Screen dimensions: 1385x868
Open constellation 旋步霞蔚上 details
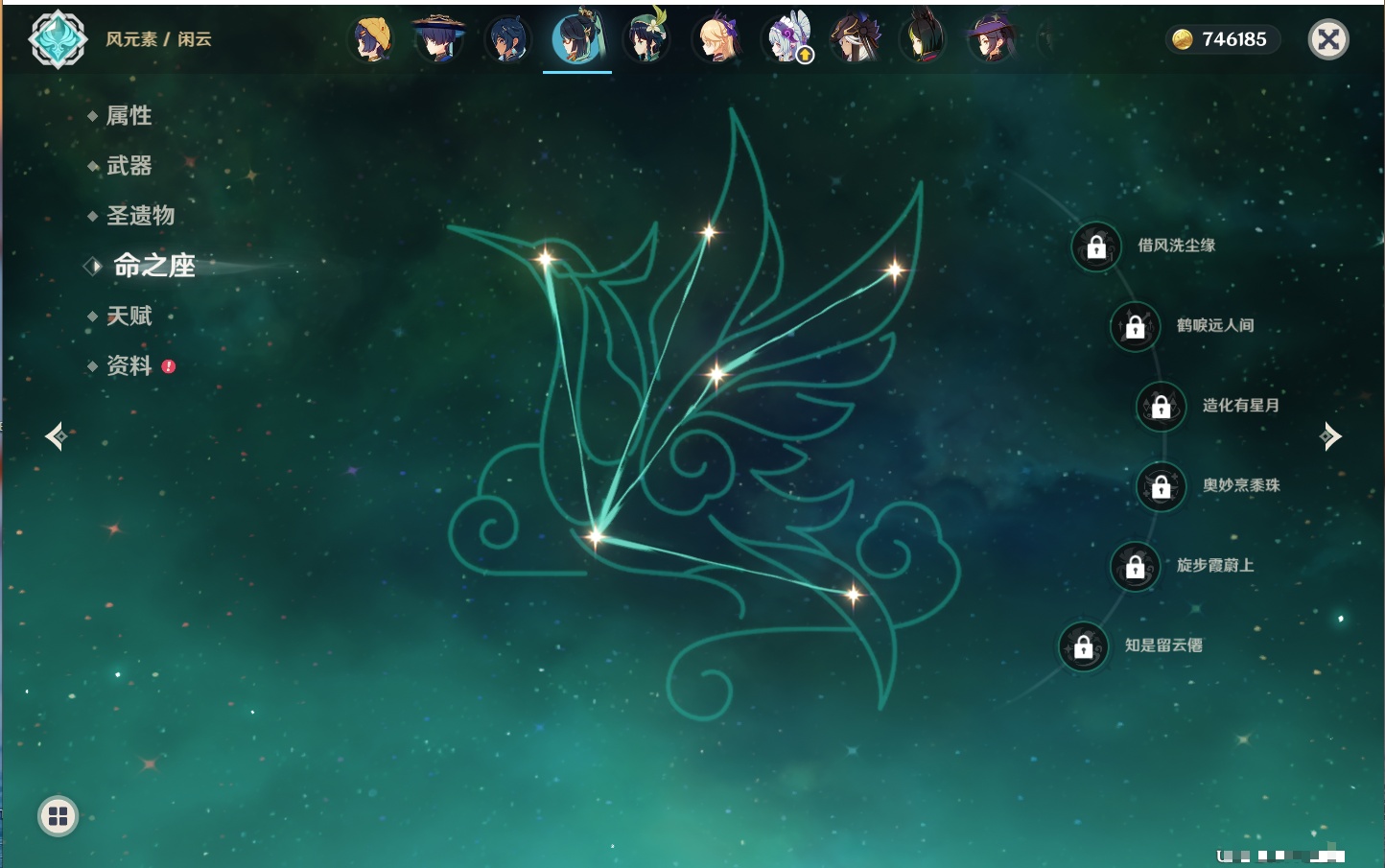(1215, 565)
